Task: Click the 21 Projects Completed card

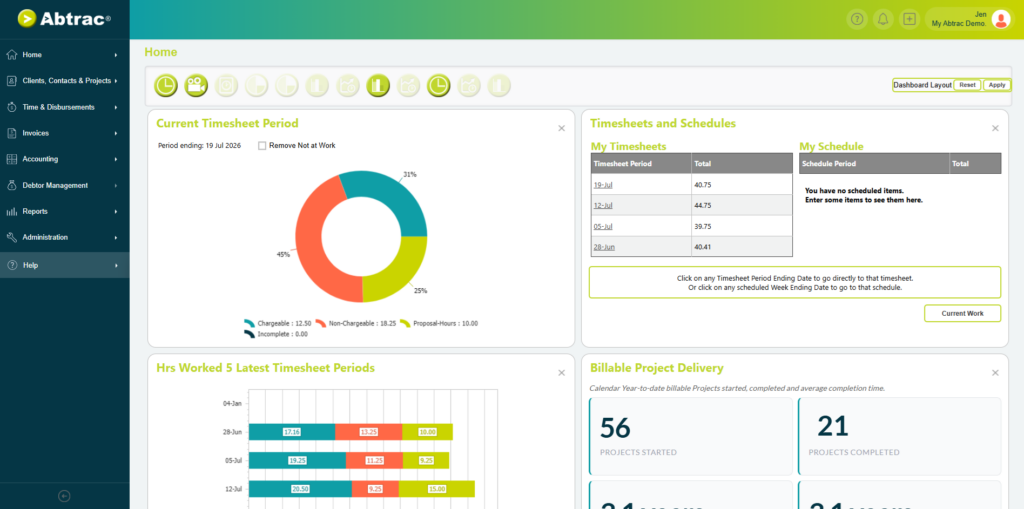Action: (x=899, y=436)
